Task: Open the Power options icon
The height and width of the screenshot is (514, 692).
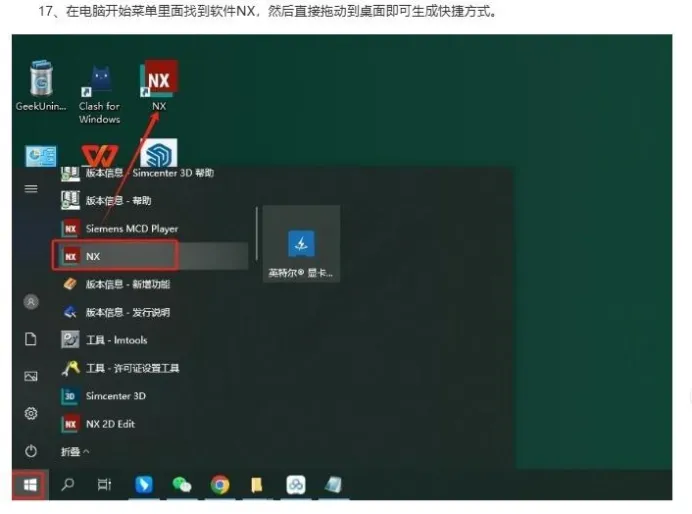Action: (x=31, y=451)
